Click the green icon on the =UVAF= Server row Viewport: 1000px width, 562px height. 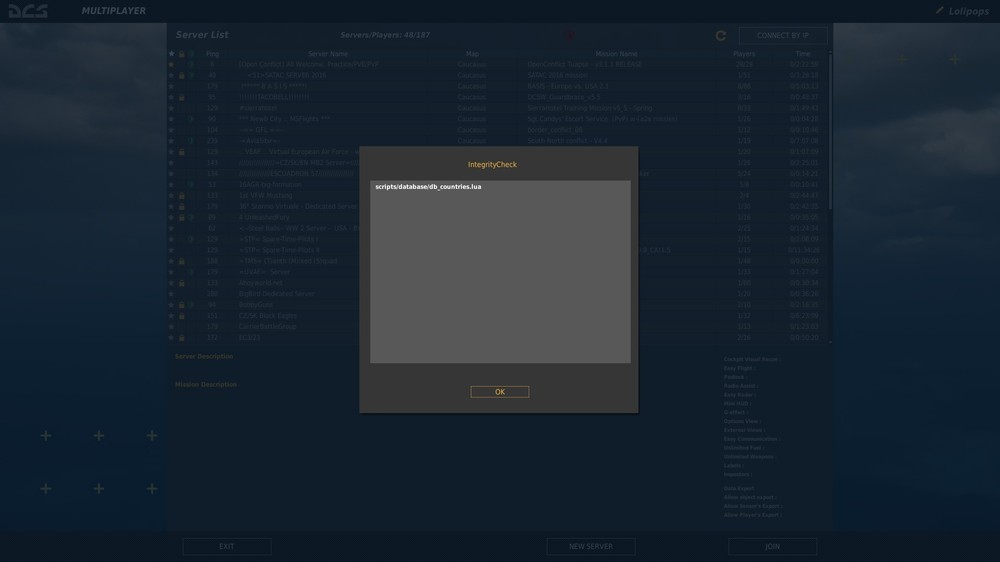coord(191,272)
